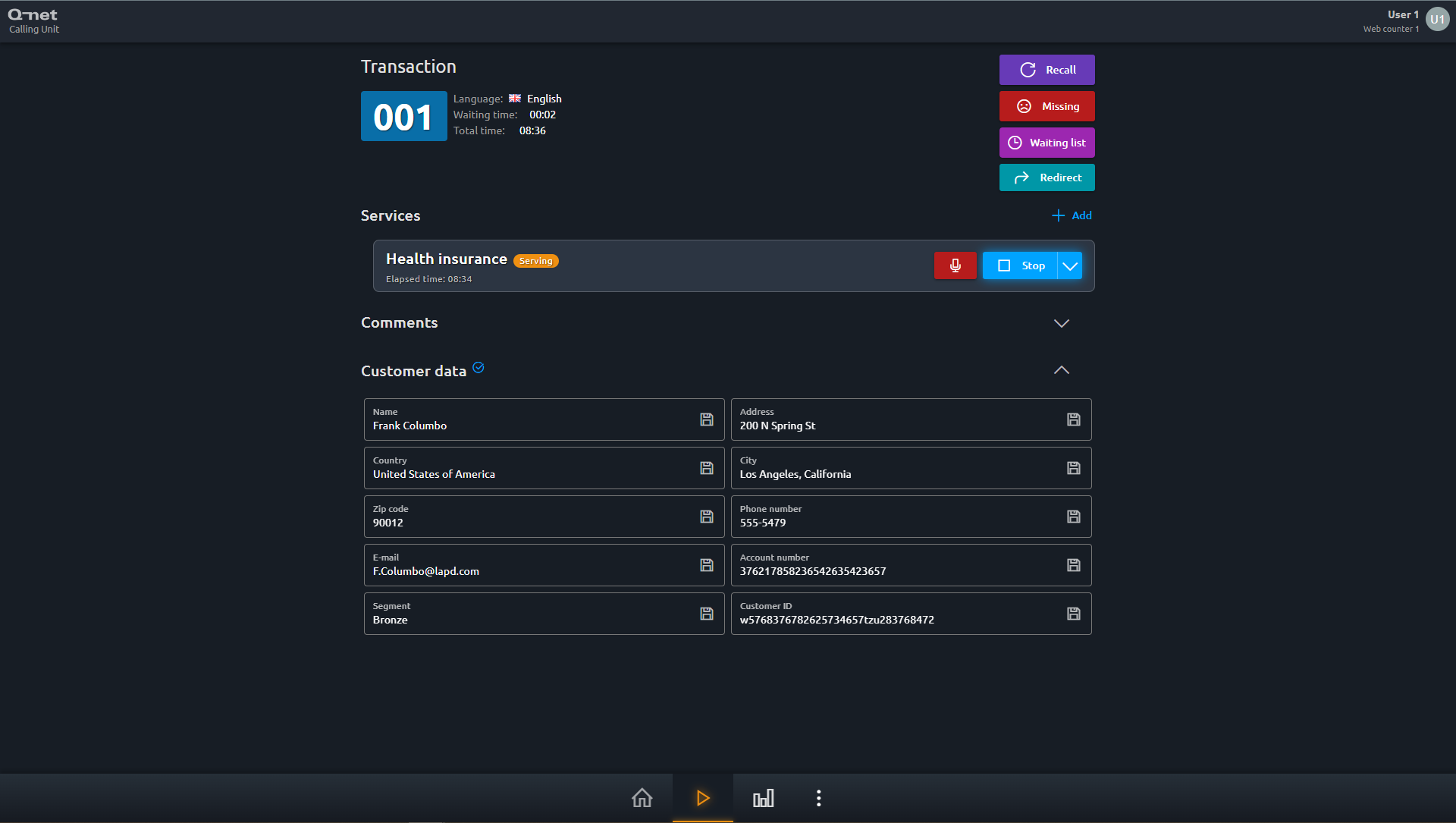Stop the Health insurance service
The height and width of the screenshot is (823, 1456).
[x=1020, y=265]
